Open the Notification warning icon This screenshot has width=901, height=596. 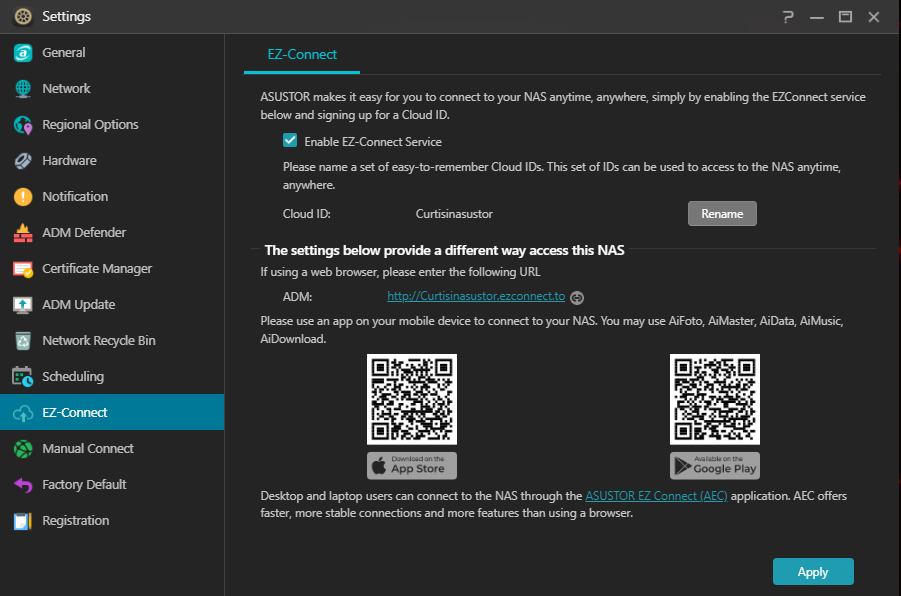[23, 197]
